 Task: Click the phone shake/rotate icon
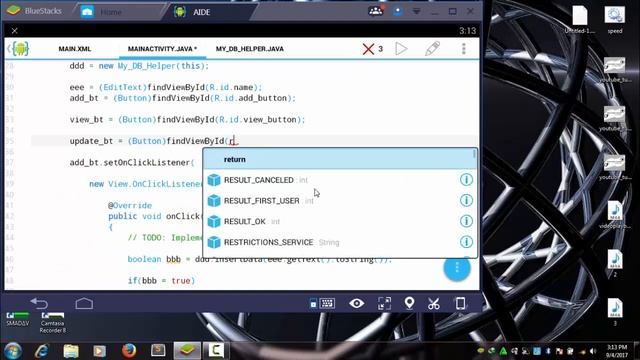click(x=460, y=303)
